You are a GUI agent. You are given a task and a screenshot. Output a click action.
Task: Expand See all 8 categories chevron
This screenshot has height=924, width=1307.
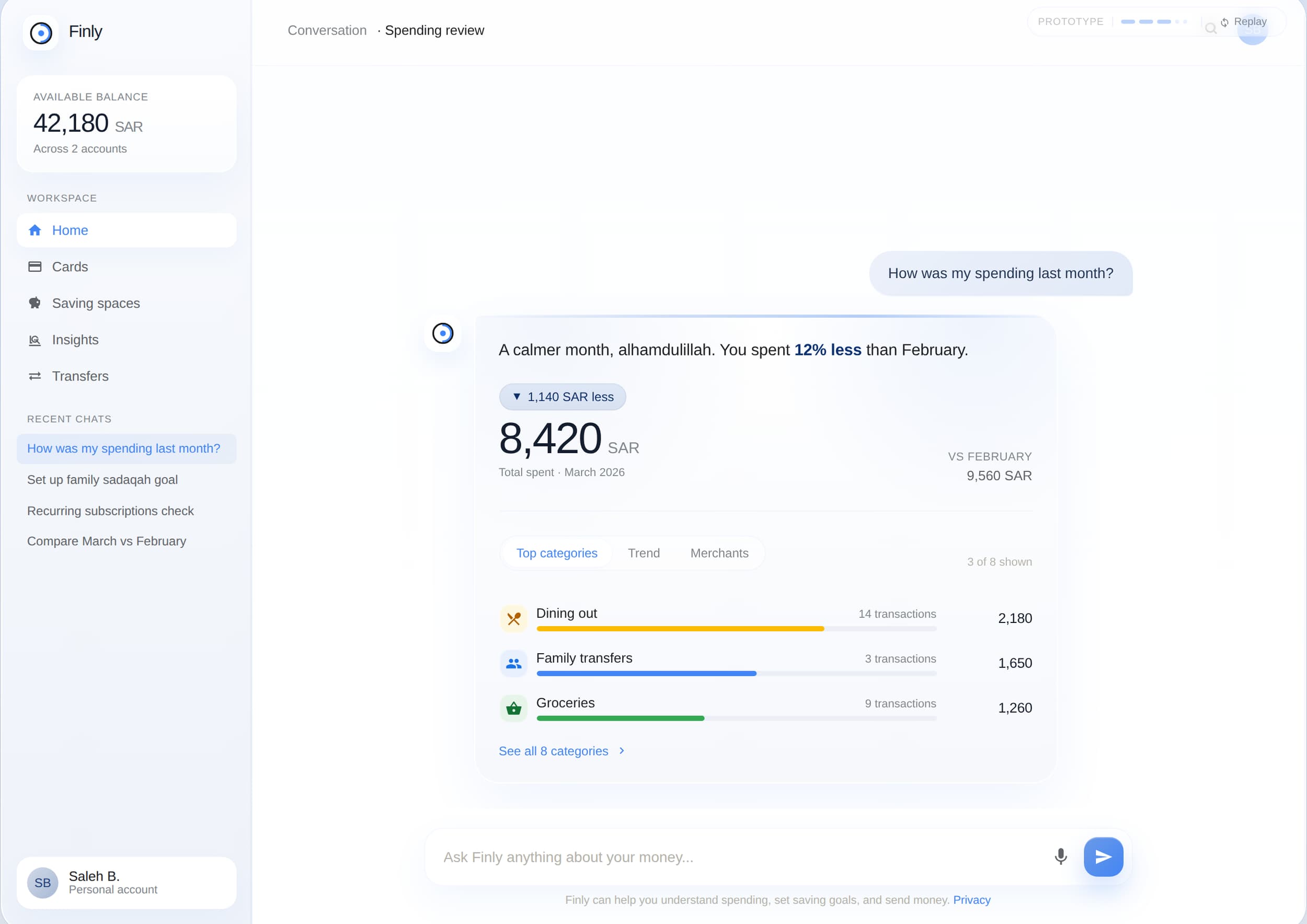coord(622,750)
